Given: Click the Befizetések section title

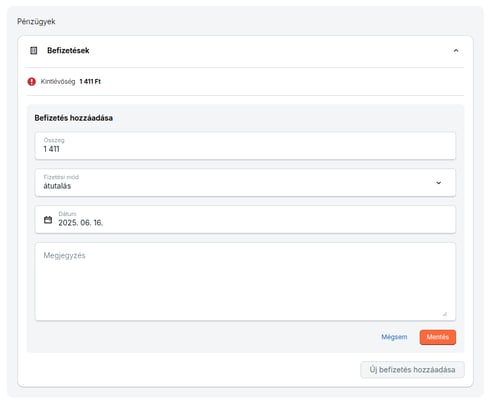Looking at the screenshot, I should point(68,51).
